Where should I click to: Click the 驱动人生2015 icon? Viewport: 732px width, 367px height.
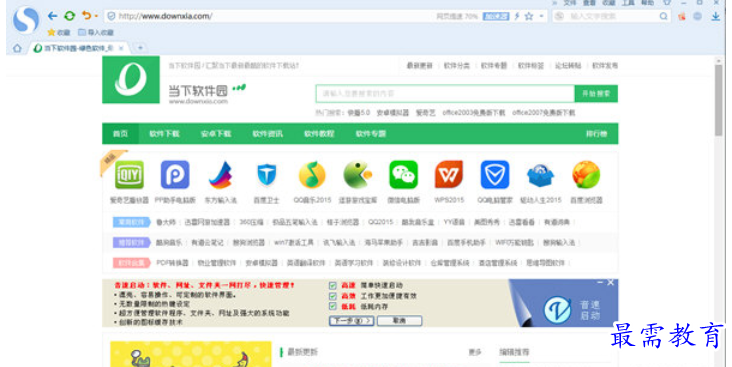(540, 176)
